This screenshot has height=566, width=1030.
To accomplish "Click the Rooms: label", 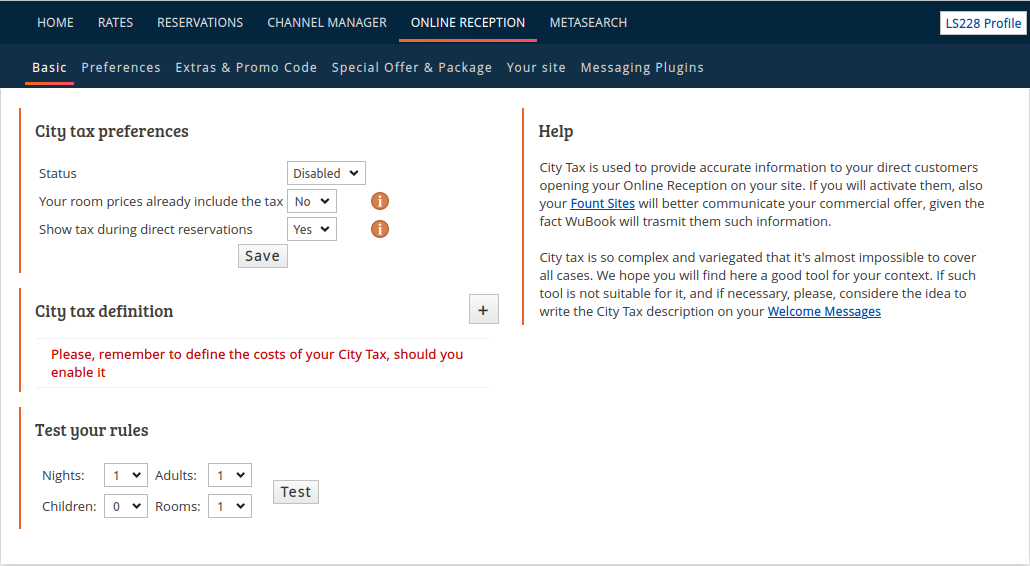I will pos(177,506).
